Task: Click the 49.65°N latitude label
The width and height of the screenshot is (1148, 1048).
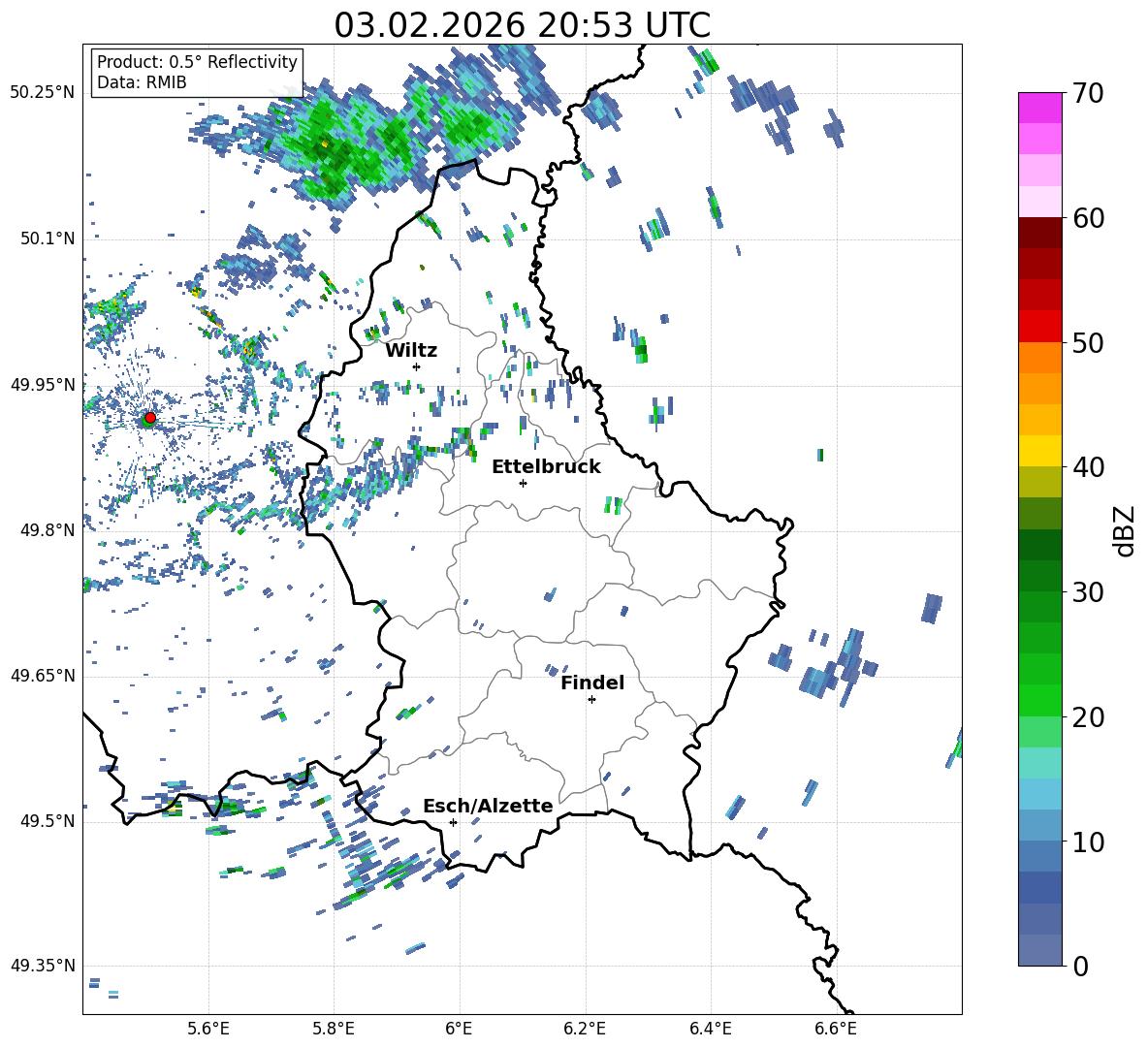Action: [x=43, y=675]
